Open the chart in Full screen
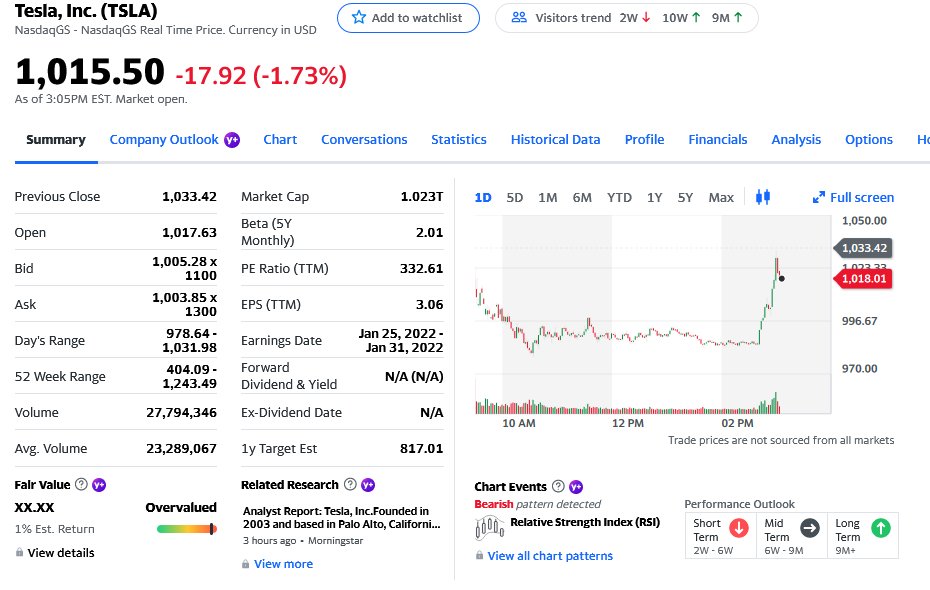The height and width of the screenshot is (590, 930). click(853, 197)
